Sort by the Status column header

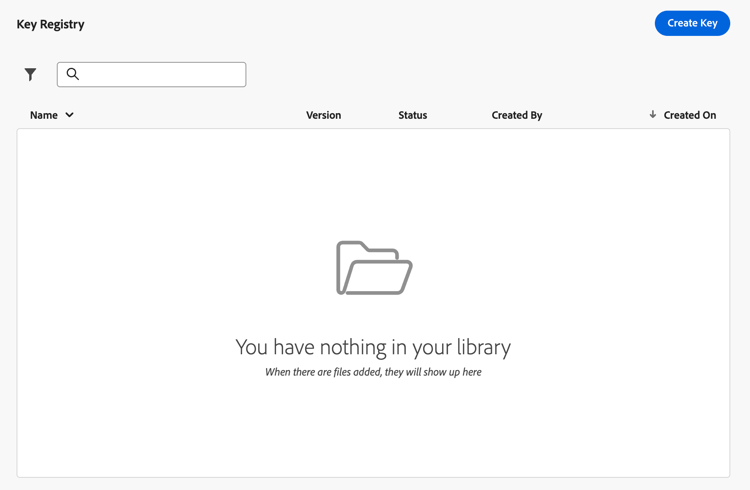pos(413,115)
